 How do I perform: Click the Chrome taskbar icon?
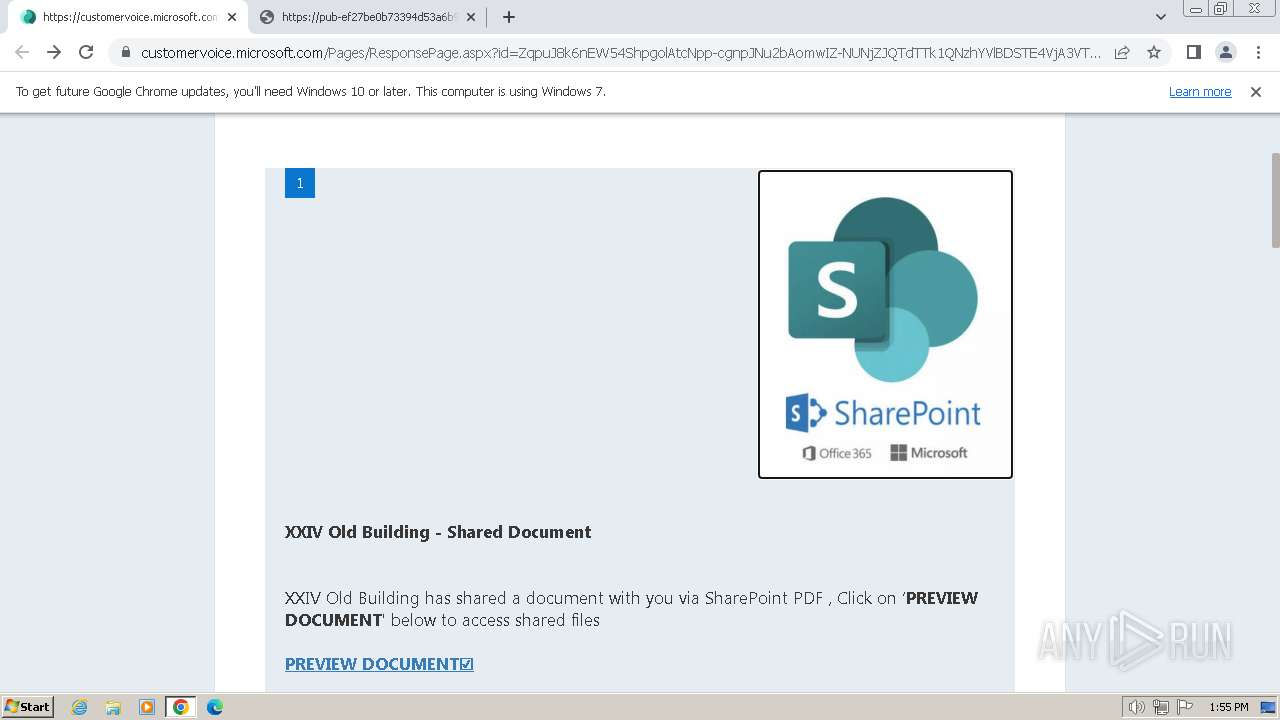pyautogui.click(x=181, y=707)
